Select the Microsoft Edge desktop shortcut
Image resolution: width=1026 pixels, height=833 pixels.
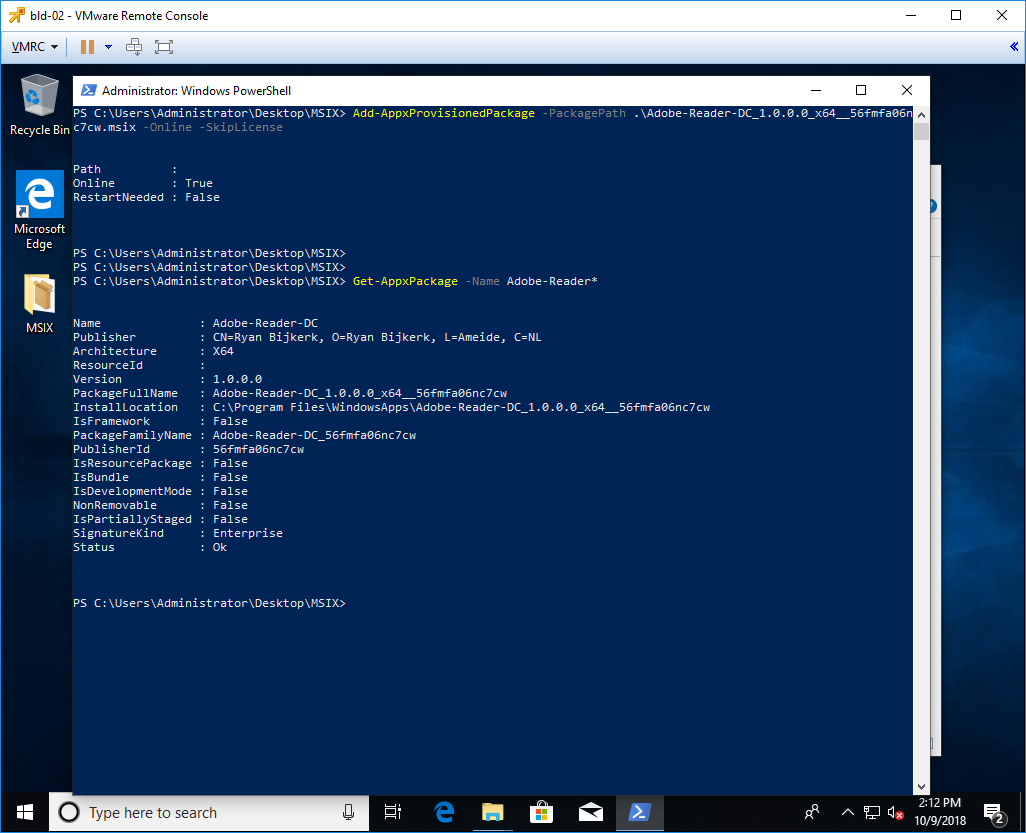click(x=39, y=211)
